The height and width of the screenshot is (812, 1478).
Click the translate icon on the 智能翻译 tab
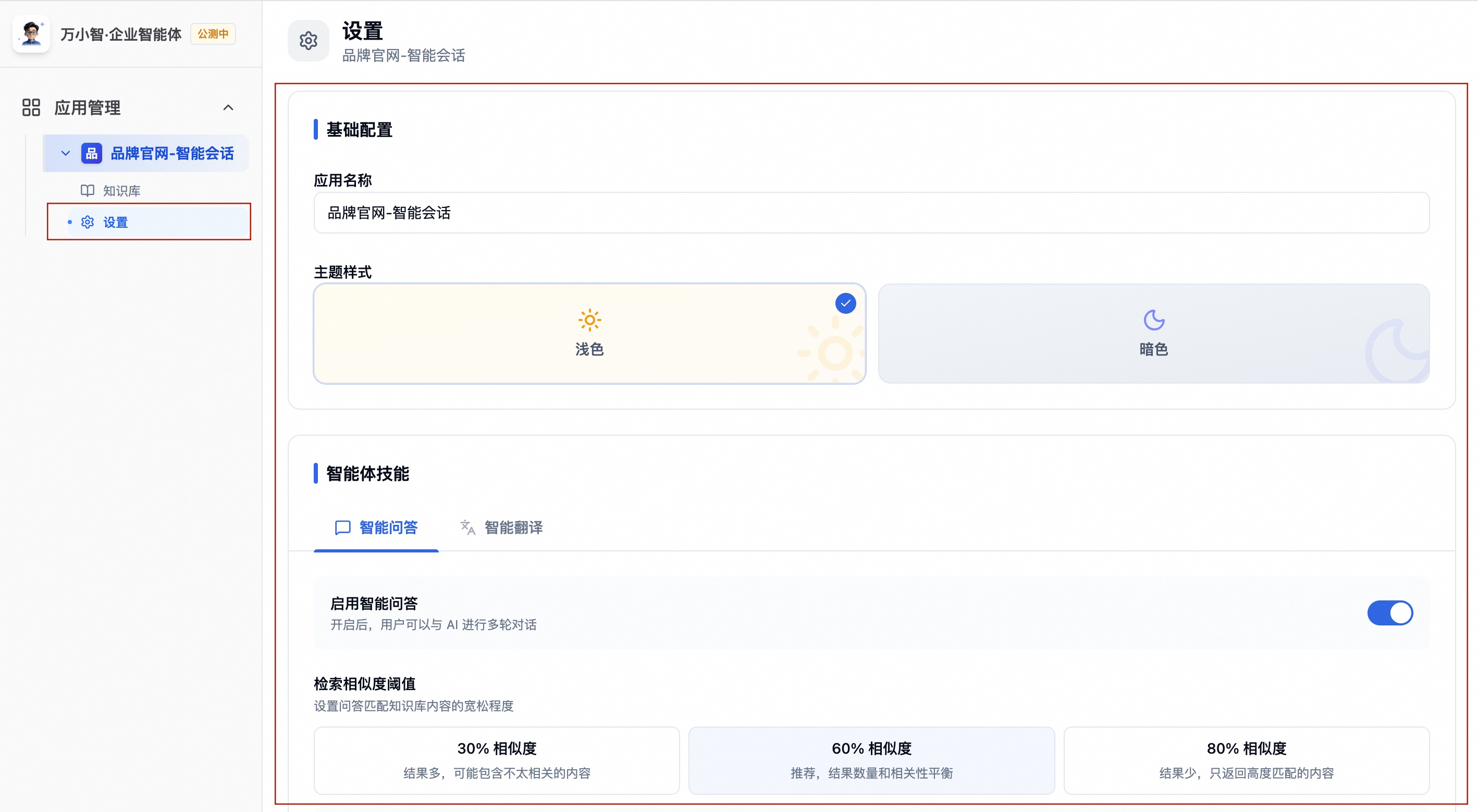click(x=466, y=527)
